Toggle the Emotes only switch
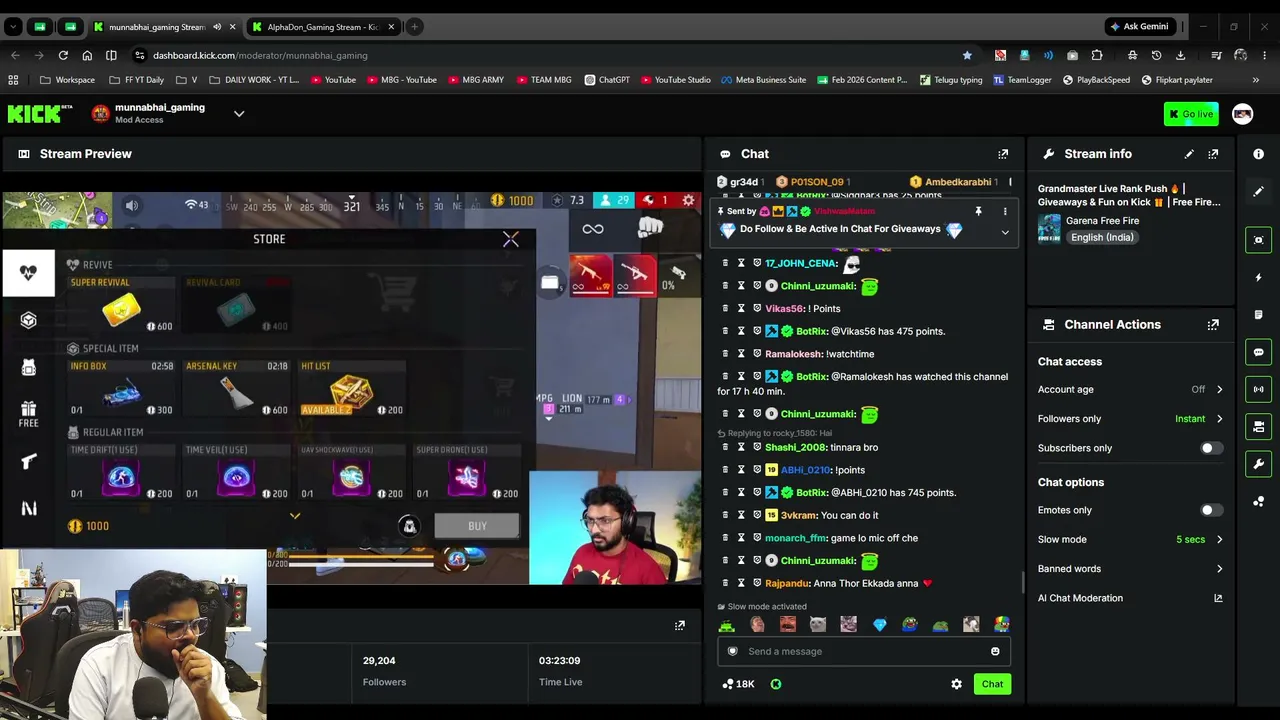1280x720 pixels. (x=1211, y=510)
